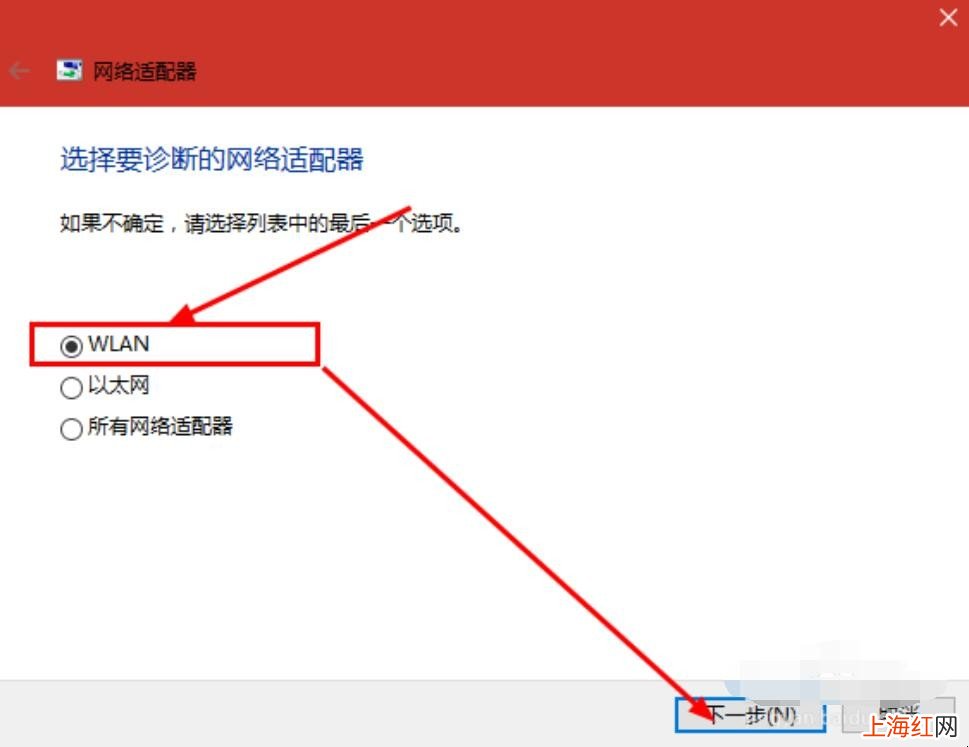Screen dimensions: 969x747
Task: Continue with the 下一步(N) button
Action: pos(750,715)
